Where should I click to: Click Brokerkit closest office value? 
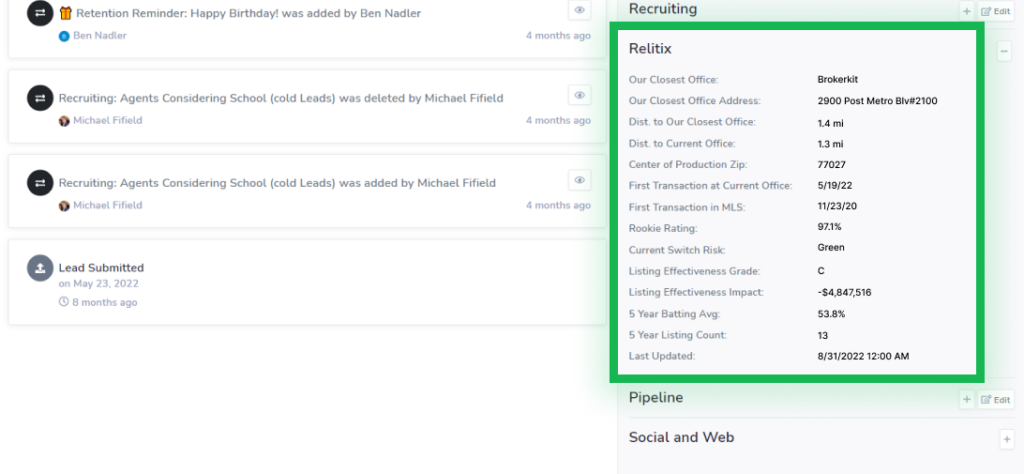pos(837,80)
